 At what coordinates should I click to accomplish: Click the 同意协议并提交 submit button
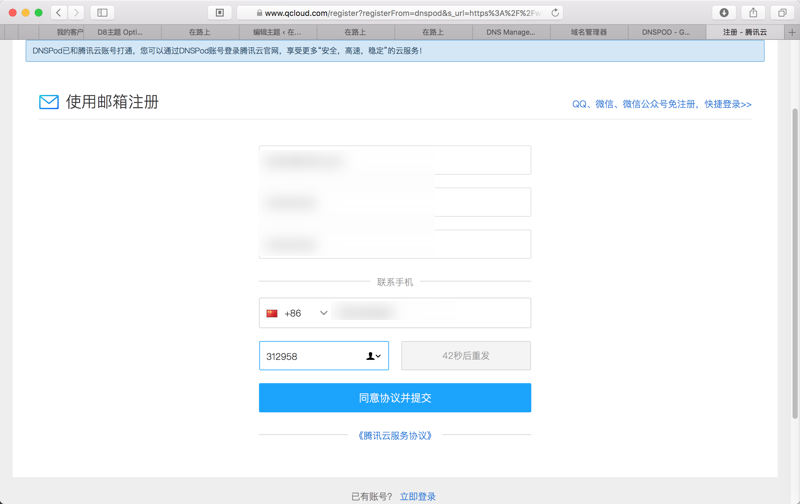[395, 398]
